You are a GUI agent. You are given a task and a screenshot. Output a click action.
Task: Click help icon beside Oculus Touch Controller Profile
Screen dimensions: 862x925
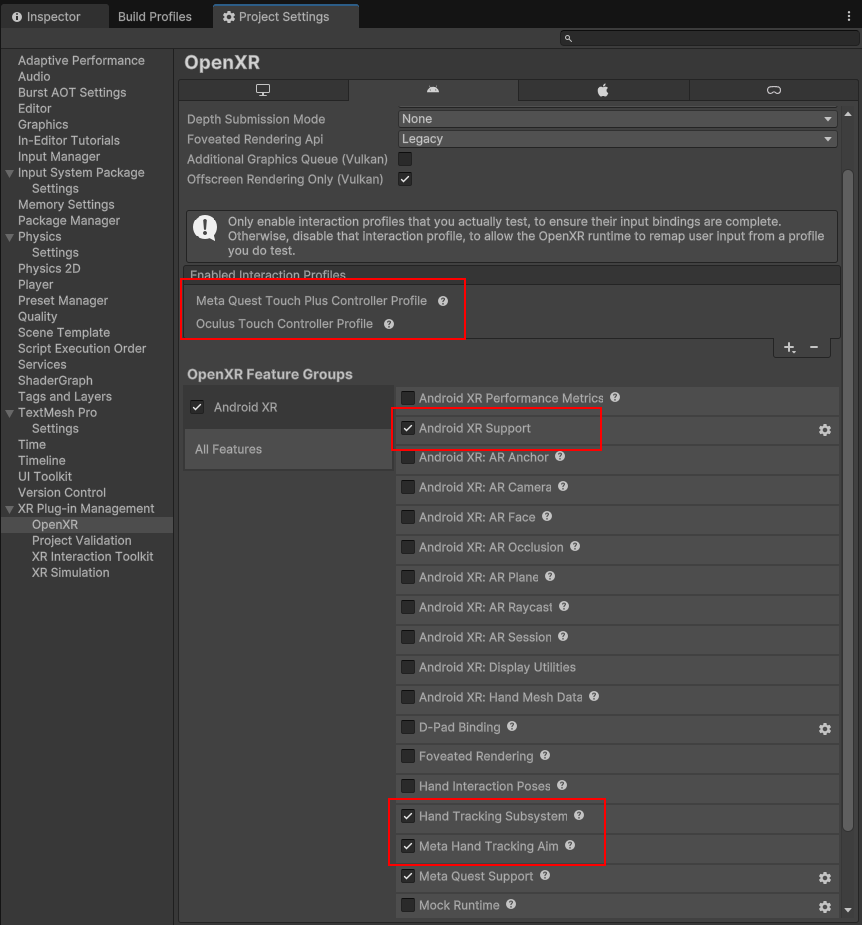pyautogui.click(x=389, y=324)
